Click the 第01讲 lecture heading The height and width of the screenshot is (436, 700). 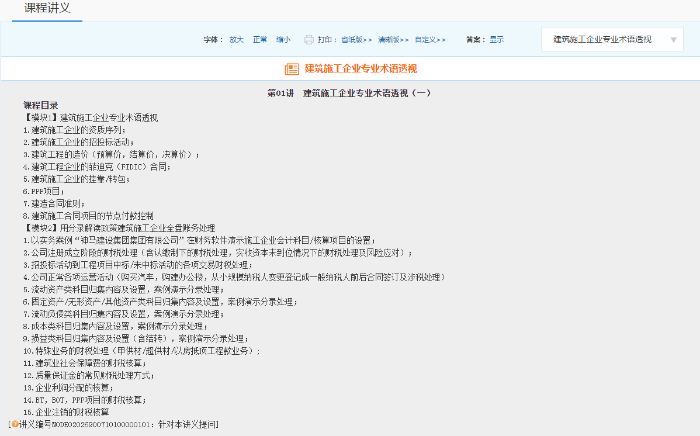click(349, 92)
